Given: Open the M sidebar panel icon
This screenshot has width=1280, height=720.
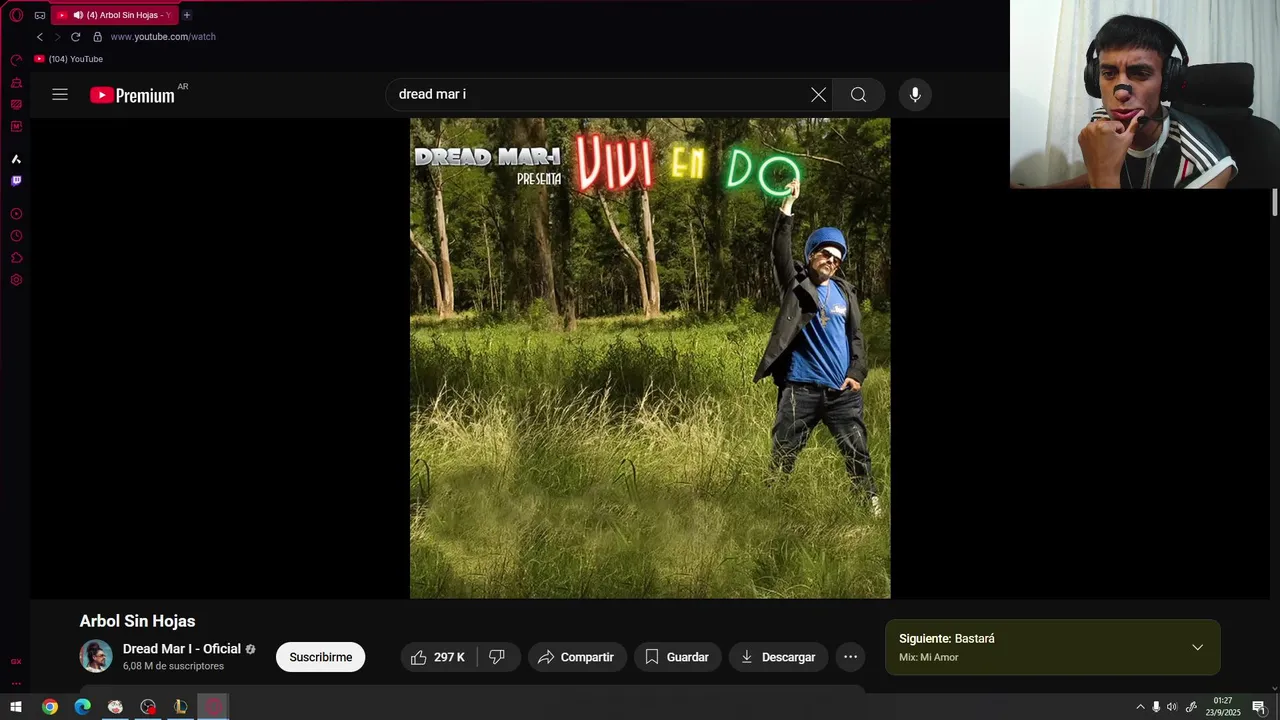Looking at the screenshot, I should [16, 126].
